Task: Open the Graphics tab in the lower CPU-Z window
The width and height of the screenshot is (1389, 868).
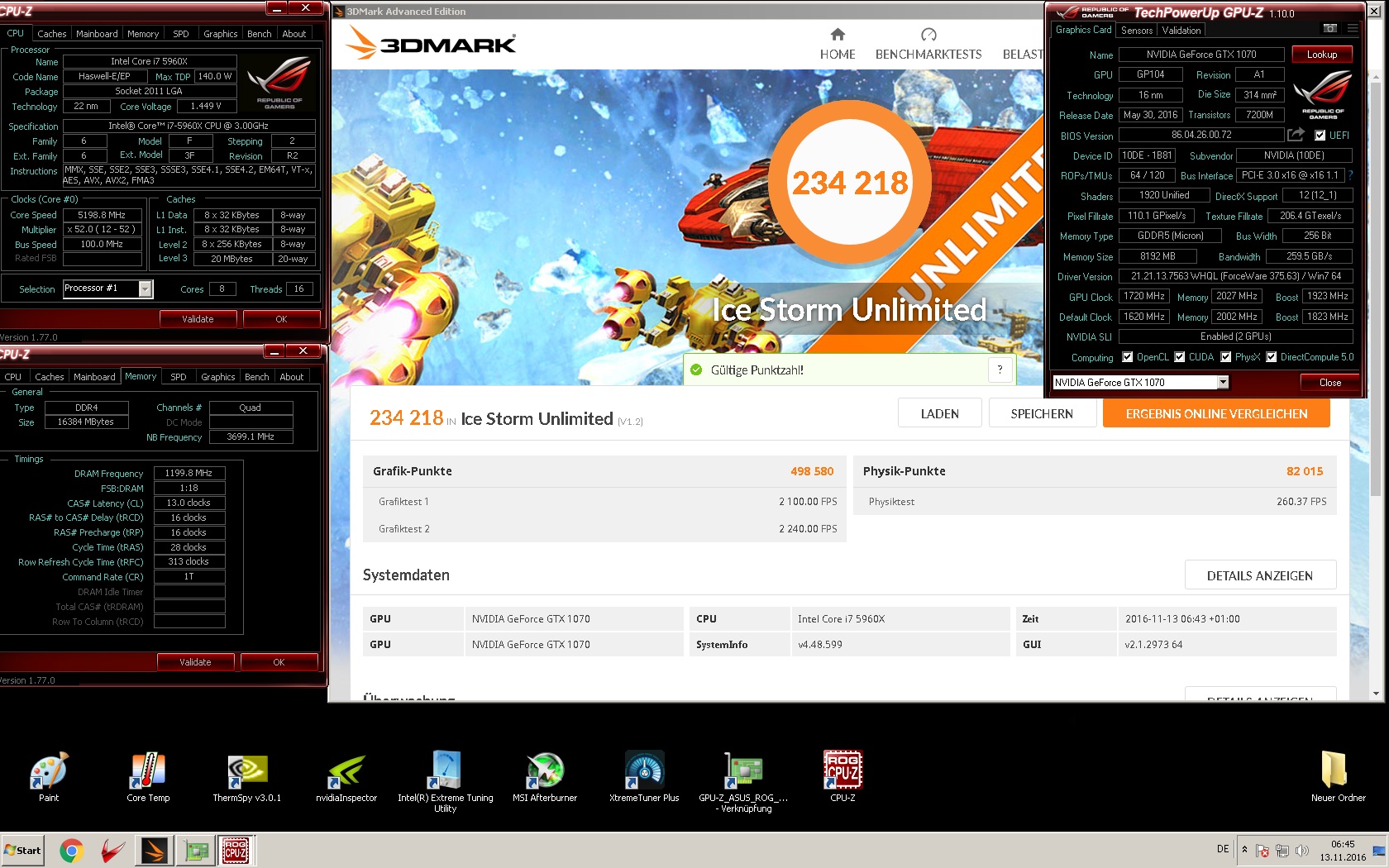Action: 218,377
